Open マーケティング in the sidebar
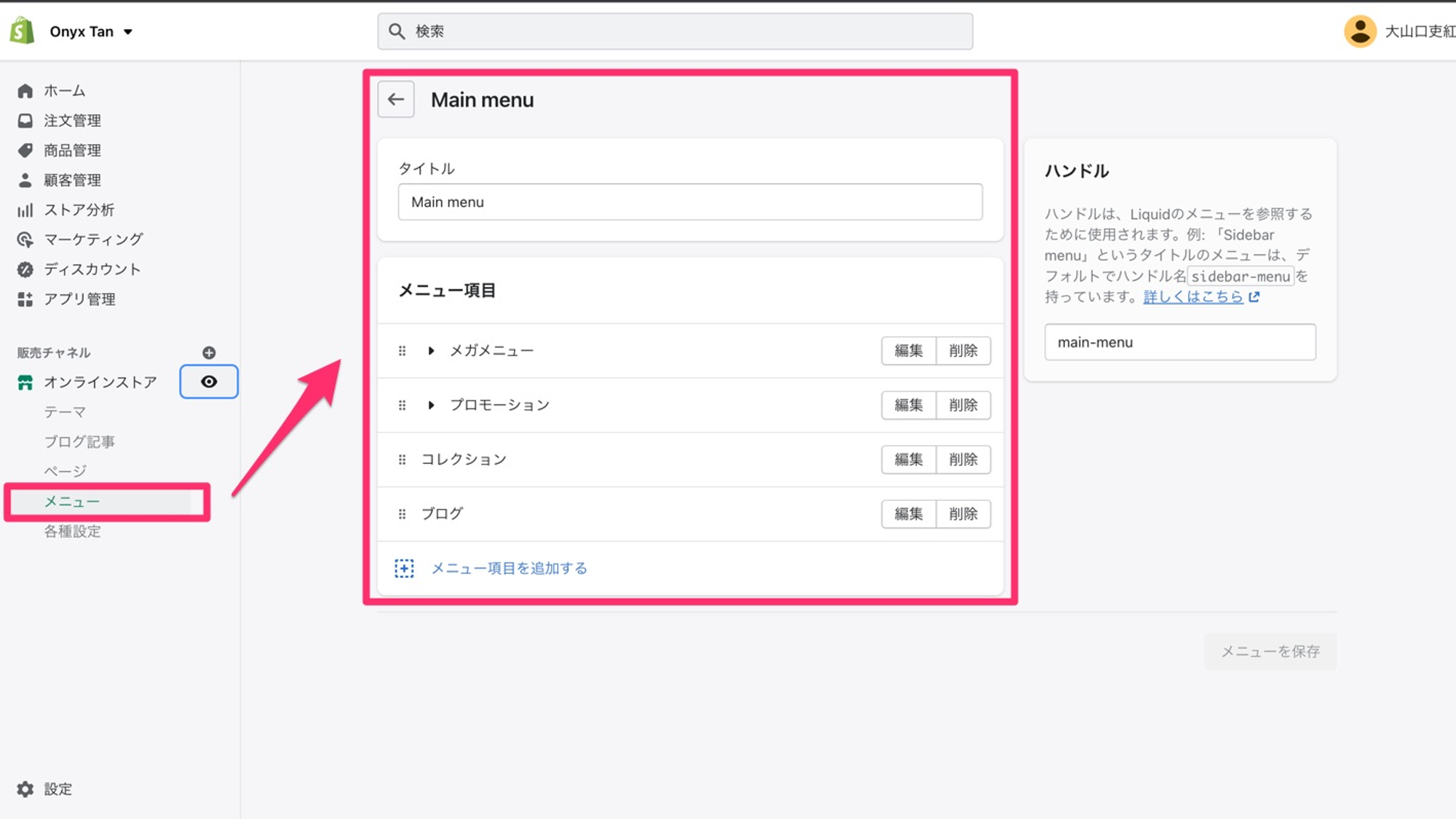The height and width of the screenshot is (819, 1456). pos(93,240)
